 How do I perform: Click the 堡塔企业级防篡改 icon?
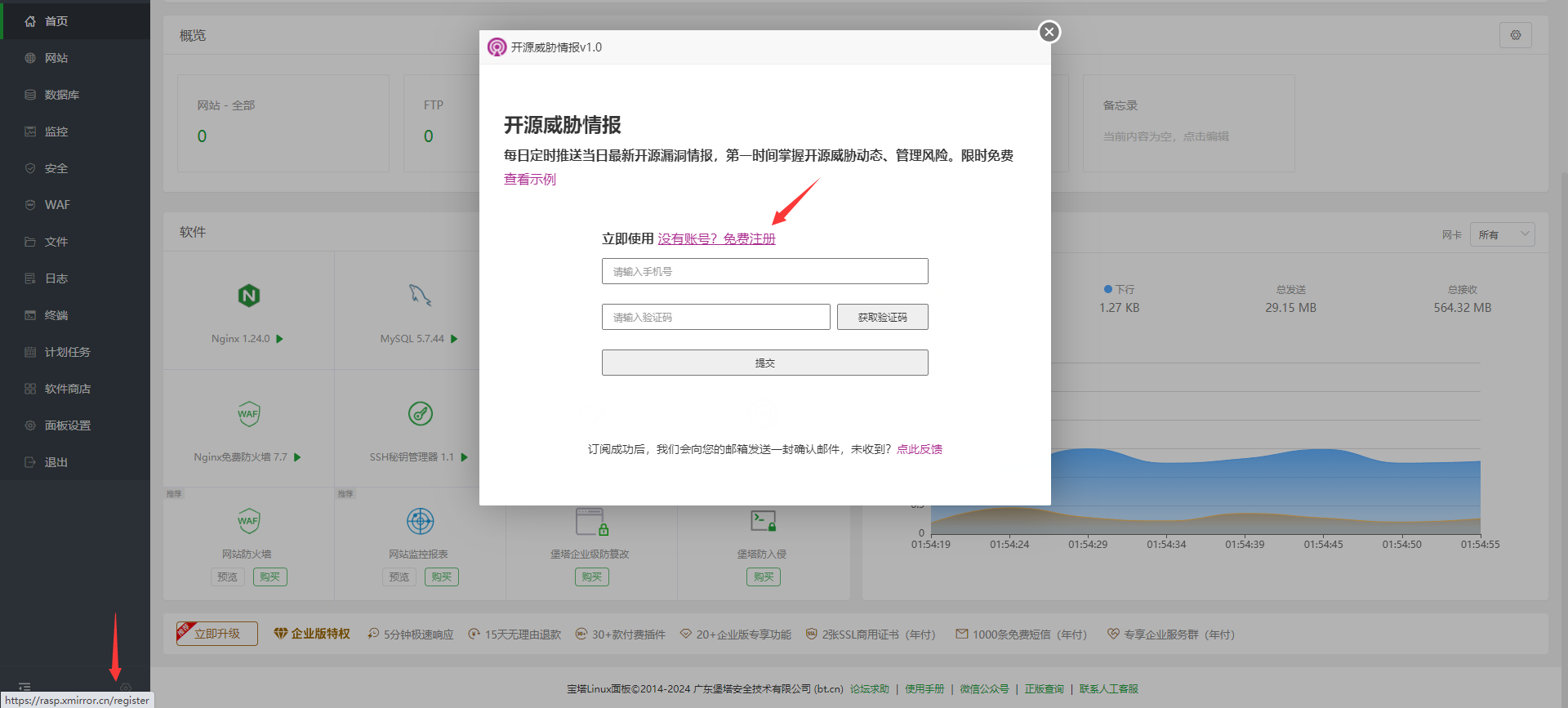coord(592,521)
